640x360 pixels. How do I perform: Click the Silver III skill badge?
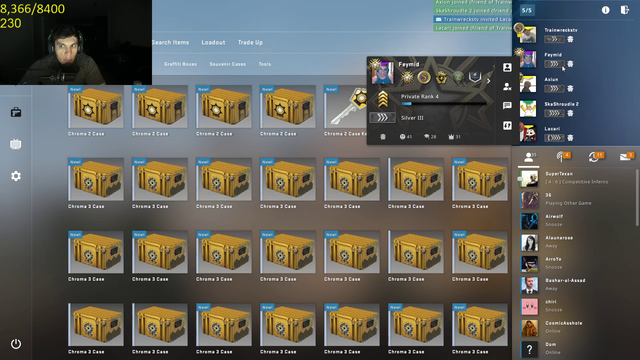coord(382,118)
